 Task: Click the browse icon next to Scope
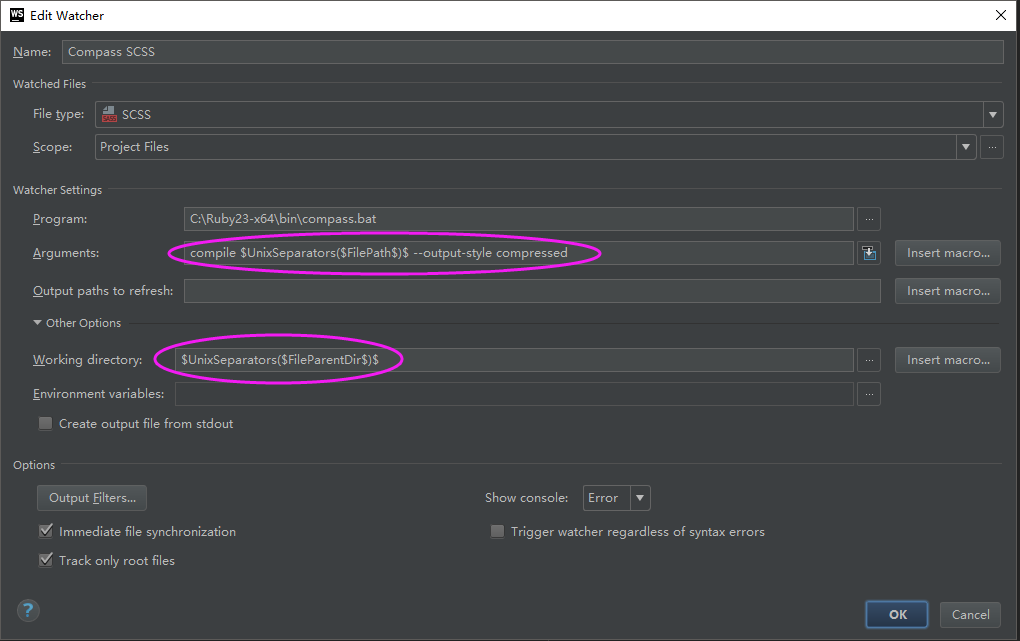[x=991, y=147]
